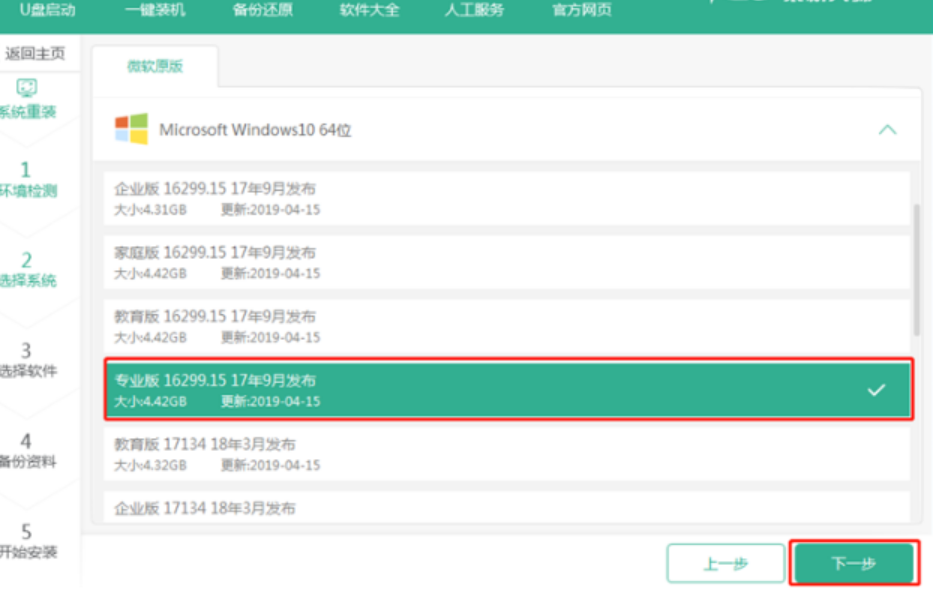Open the U盘启动 menu item
Viewport: 933px width, 596px height.
point(48,10)
